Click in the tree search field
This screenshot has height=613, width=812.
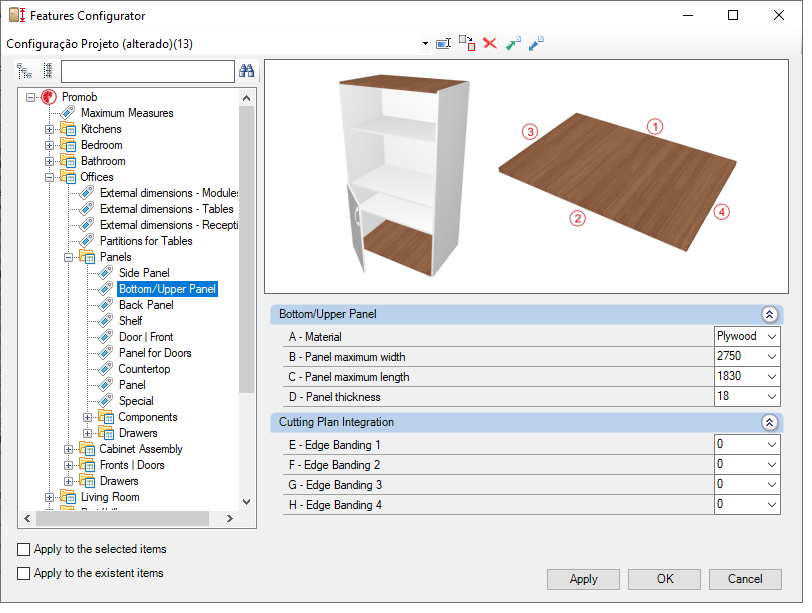coord(148,71)
